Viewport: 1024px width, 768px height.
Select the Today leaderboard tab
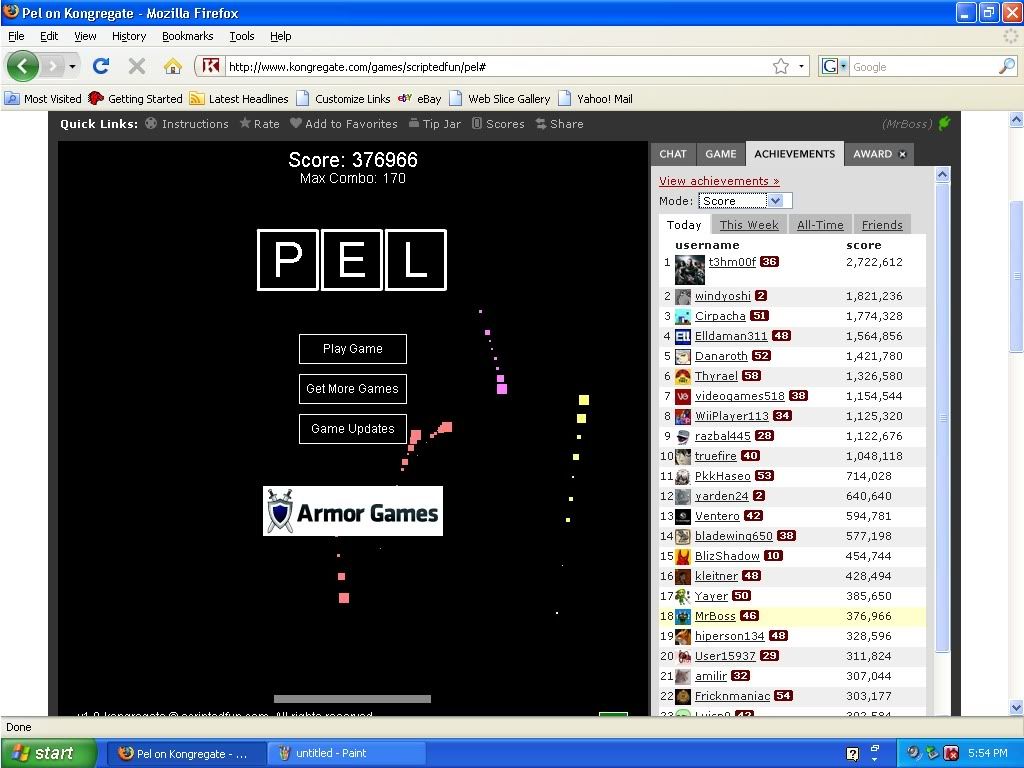pos(684,225)
